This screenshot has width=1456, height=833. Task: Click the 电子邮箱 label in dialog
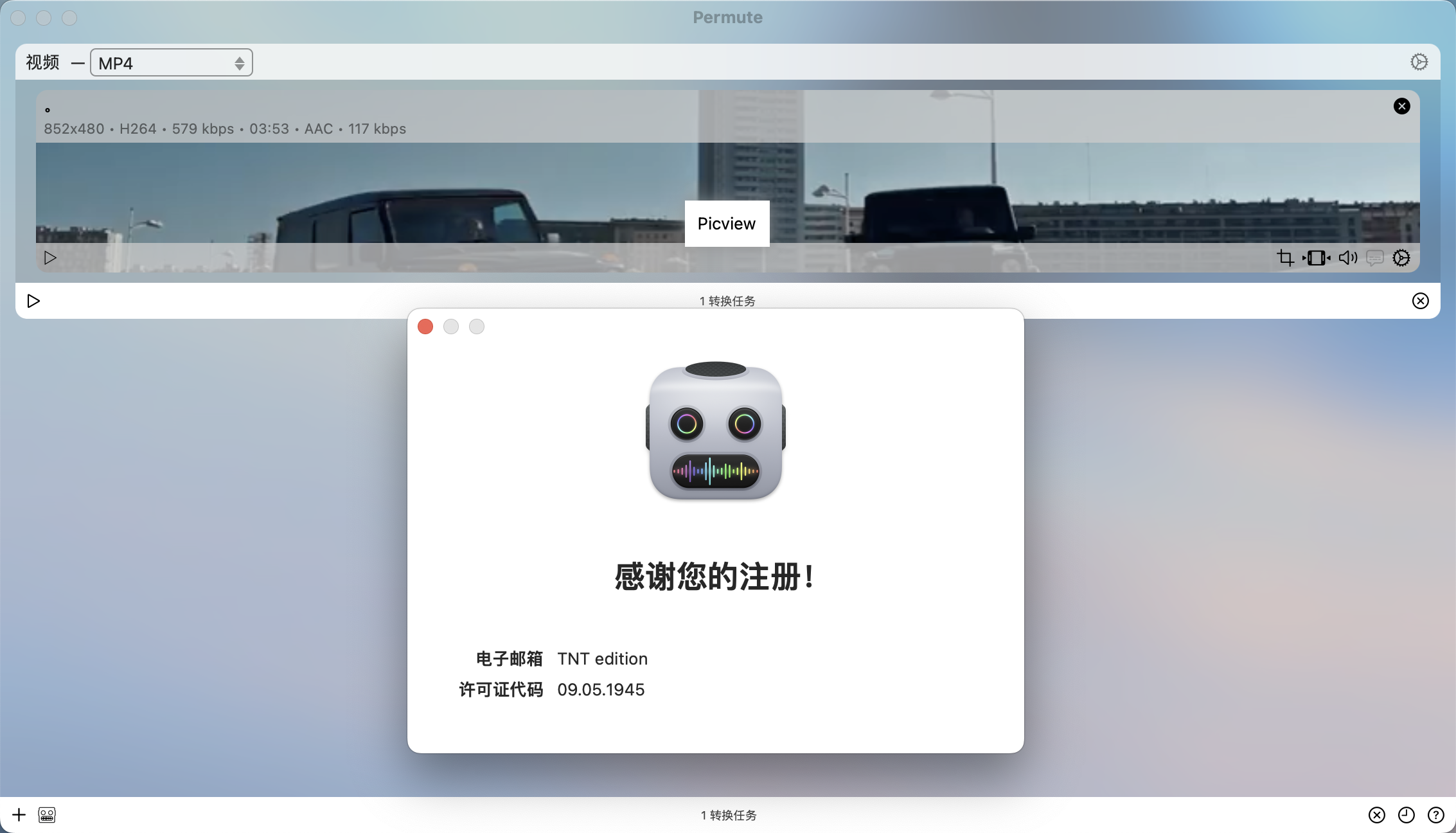(x=510, y=659)
